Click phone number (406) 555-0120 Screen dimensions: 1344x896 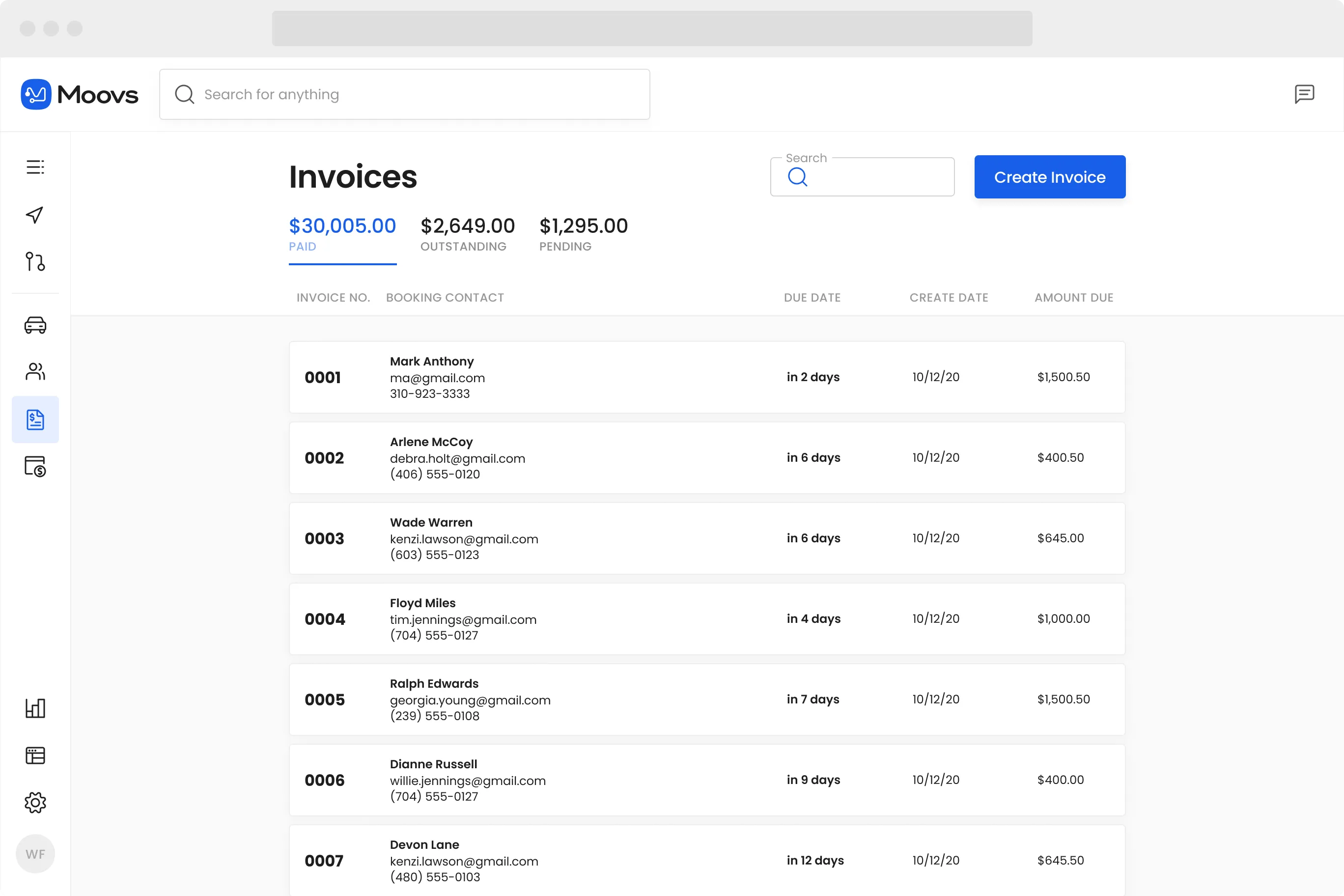tap(435, 475)
